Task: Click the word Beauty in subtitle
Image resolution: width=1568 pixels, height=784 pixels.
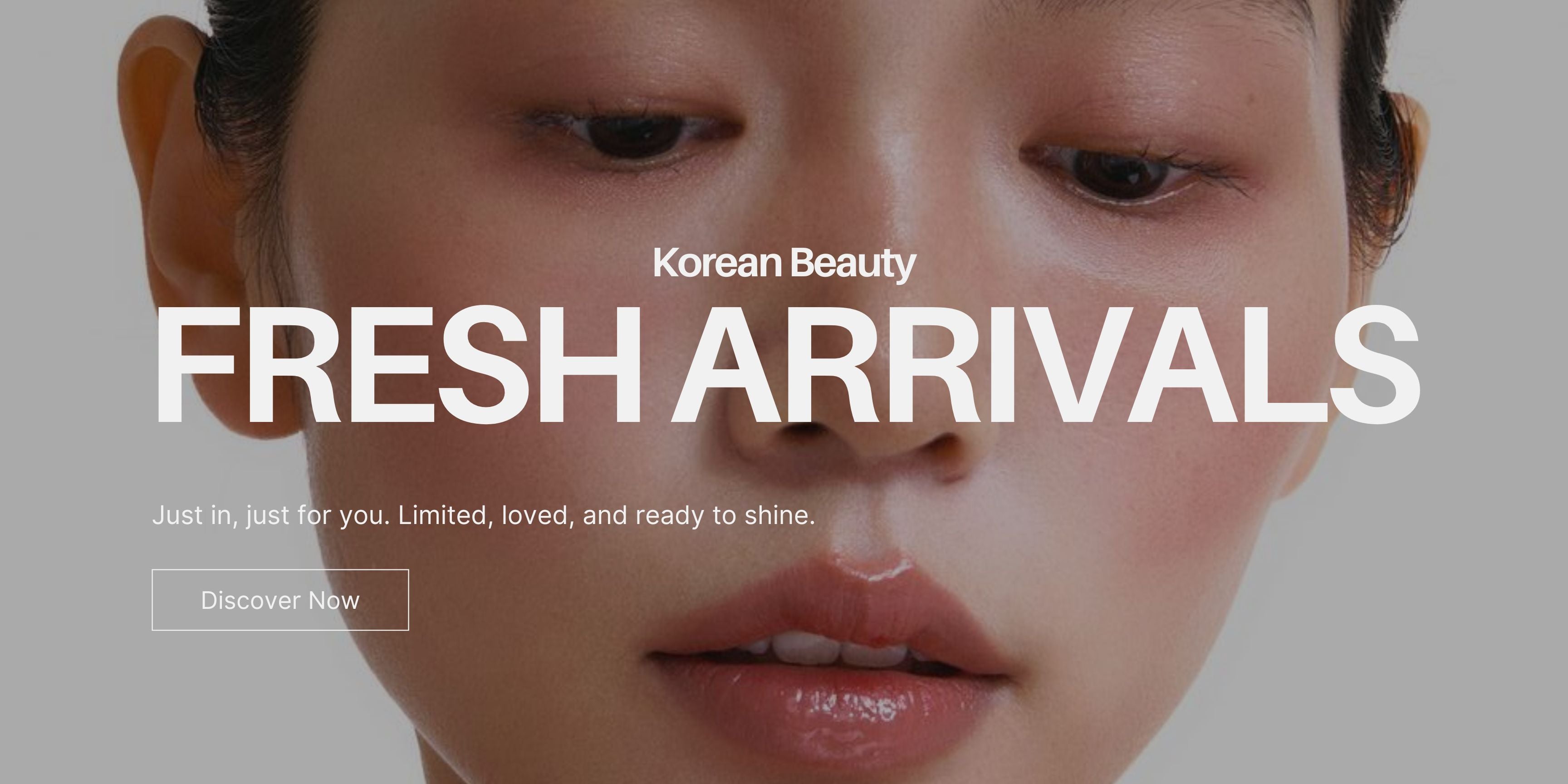Action: 853,264
